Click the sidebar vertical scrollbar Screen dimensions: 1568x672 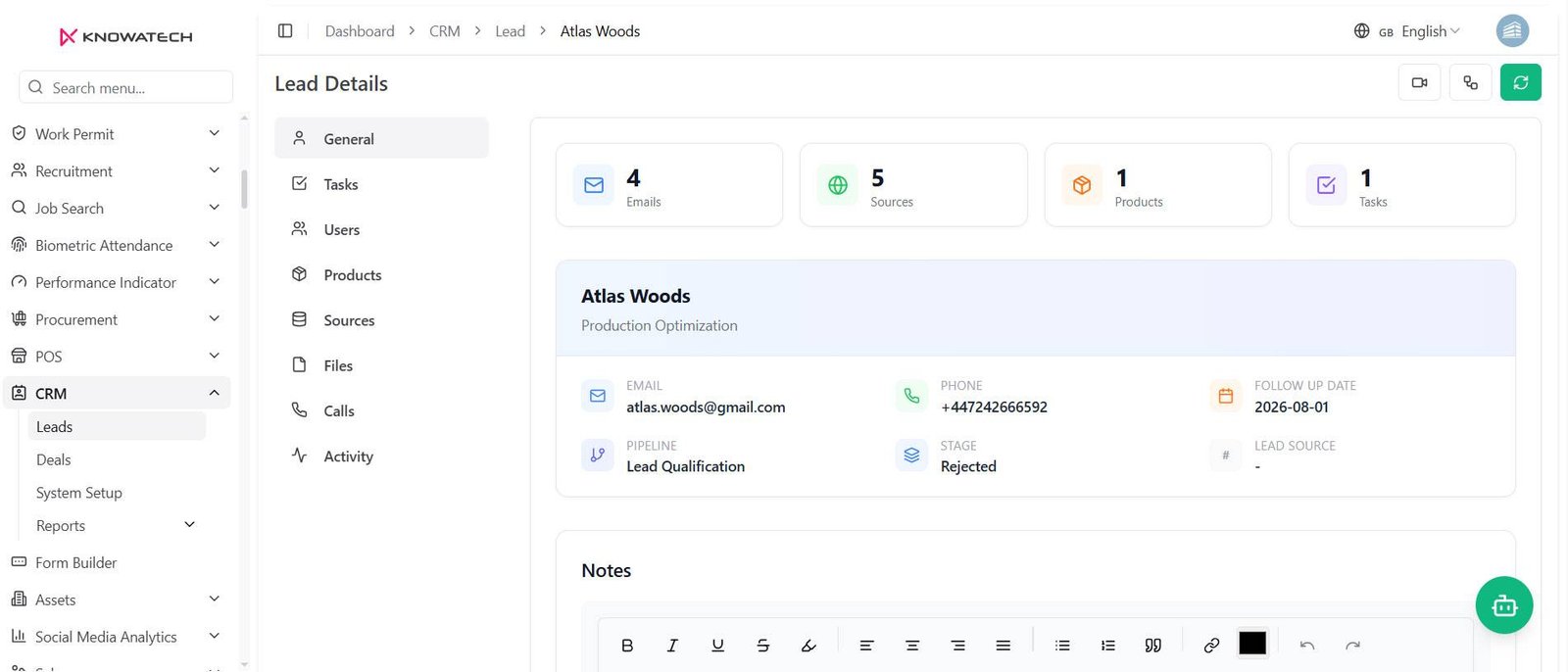point(244,189)
